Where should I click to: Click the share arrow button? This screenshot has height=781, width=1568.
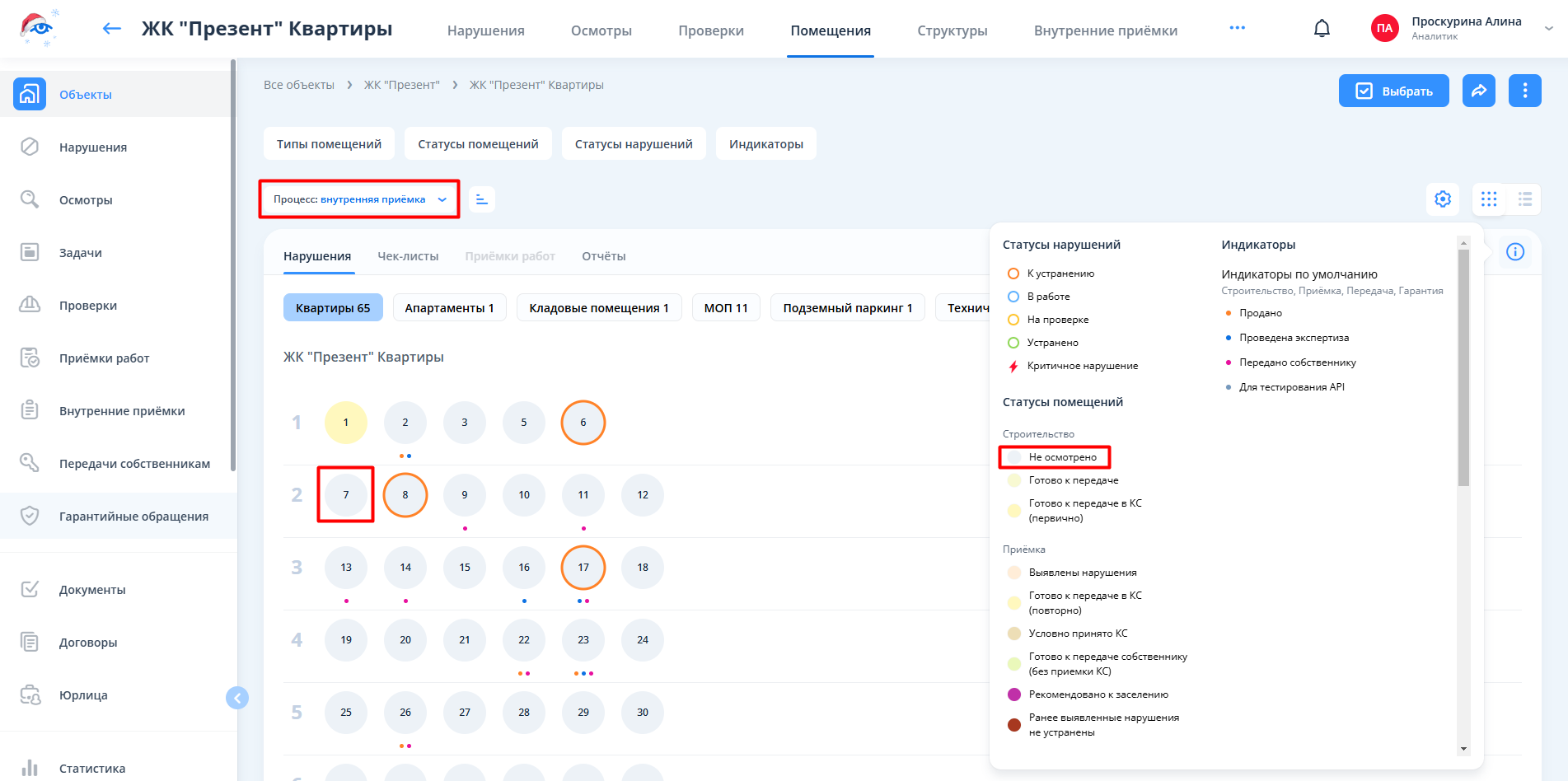click(x=1478, y=91)
